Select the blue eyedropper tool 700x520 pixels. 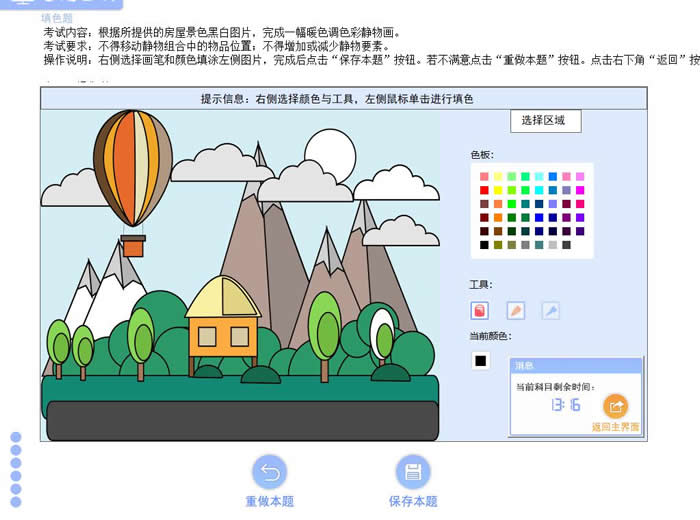pos(550,311)
